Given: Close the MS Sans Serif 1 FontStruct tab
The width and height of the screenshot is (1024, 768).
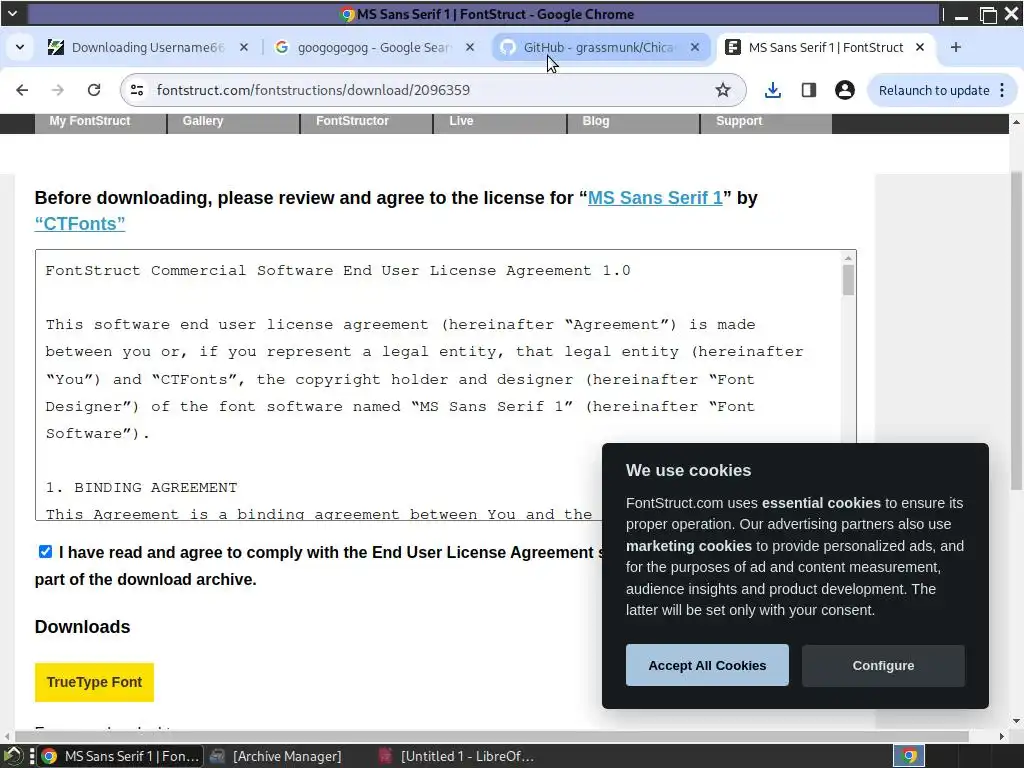Looking at the screenshot, I should [x=920, y=47].
